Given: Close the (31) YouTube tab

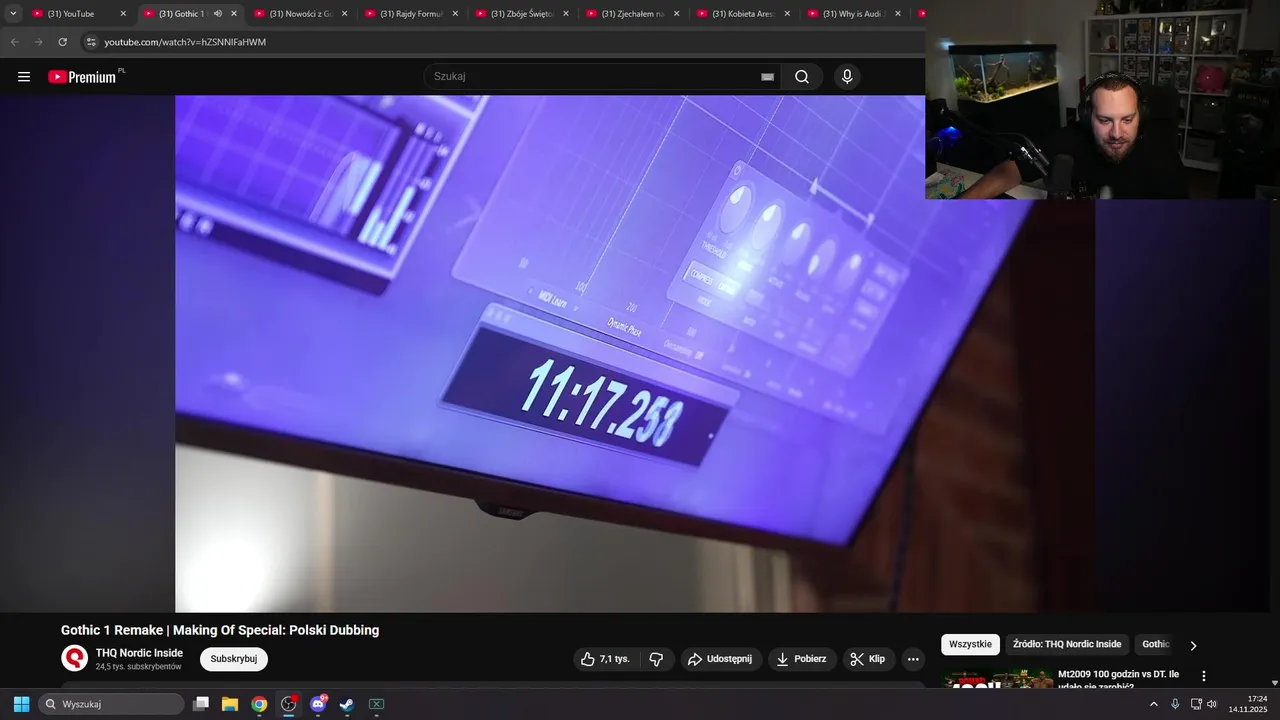Looking at the screenshot, I should pyautogui.click(x=123, y=14).
